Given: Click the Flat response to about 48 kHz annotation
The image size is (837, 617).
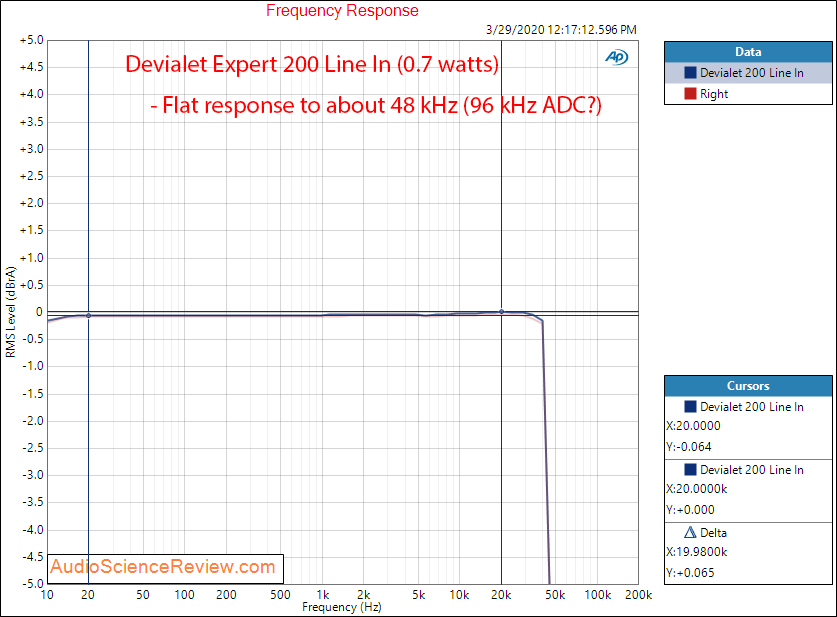Looking at the screenshot, I should [x=376, y=105].
